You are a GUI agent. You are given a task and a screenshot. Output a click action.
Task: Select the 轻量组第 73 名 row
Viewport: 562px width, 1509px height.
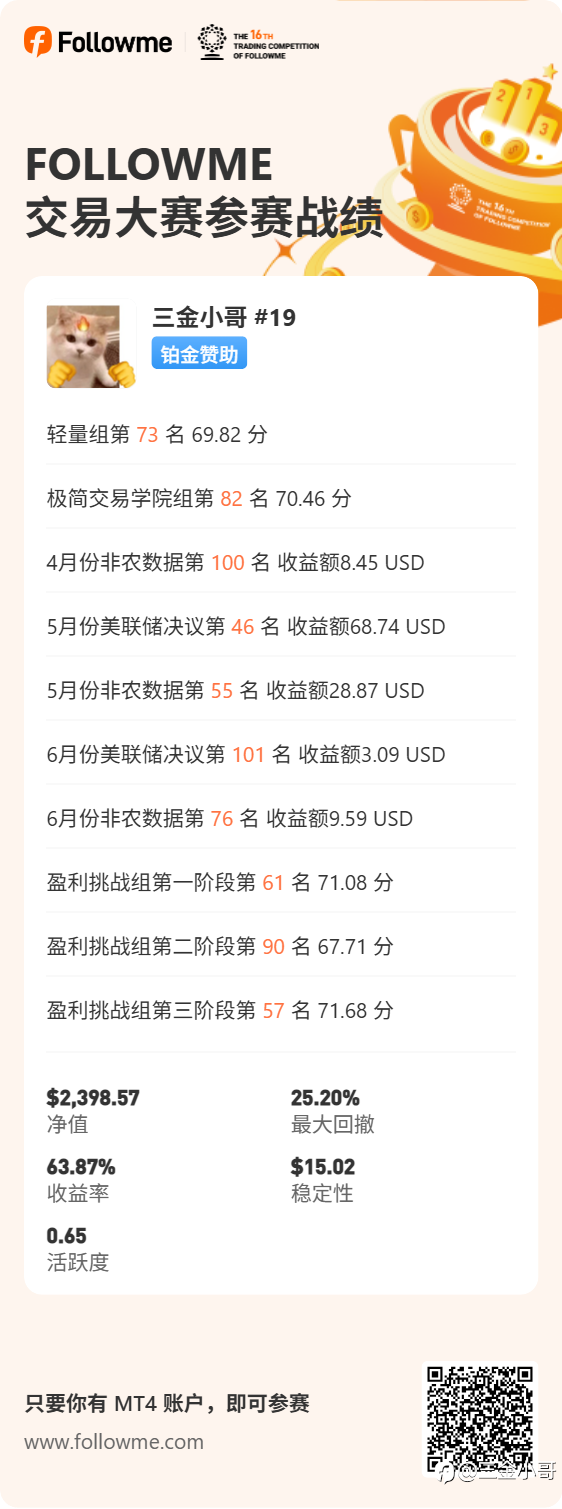pyautogui.click(x=281, y=435)
